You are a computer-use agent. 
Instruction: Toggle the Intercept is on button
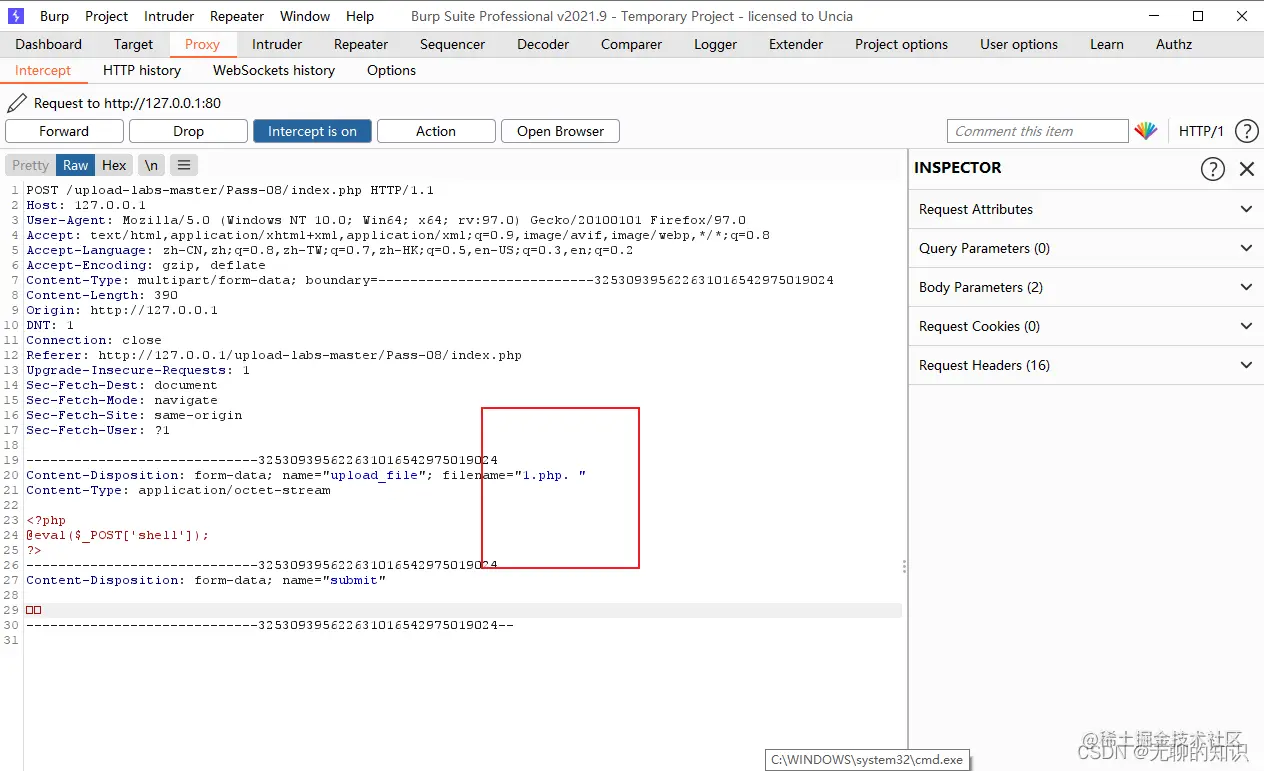[x=312, y=131]
